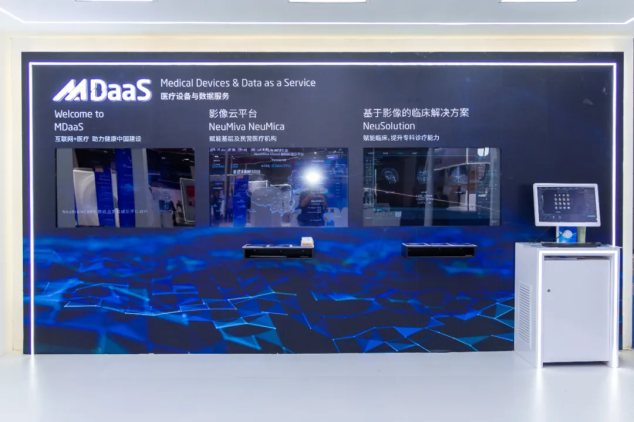The height and width of the screenshot is (422, 634).
Task: Click the '影像云平台' heading
Action: [232, 113]
